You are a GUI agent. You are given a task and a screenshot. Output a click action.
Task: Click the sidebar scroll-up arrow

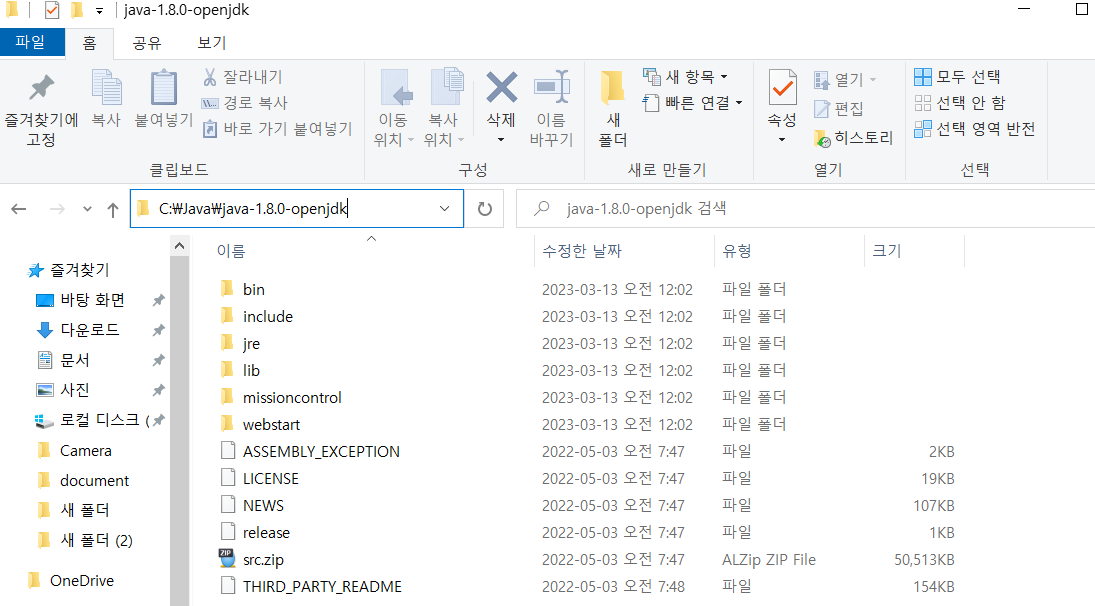point(179,246)
